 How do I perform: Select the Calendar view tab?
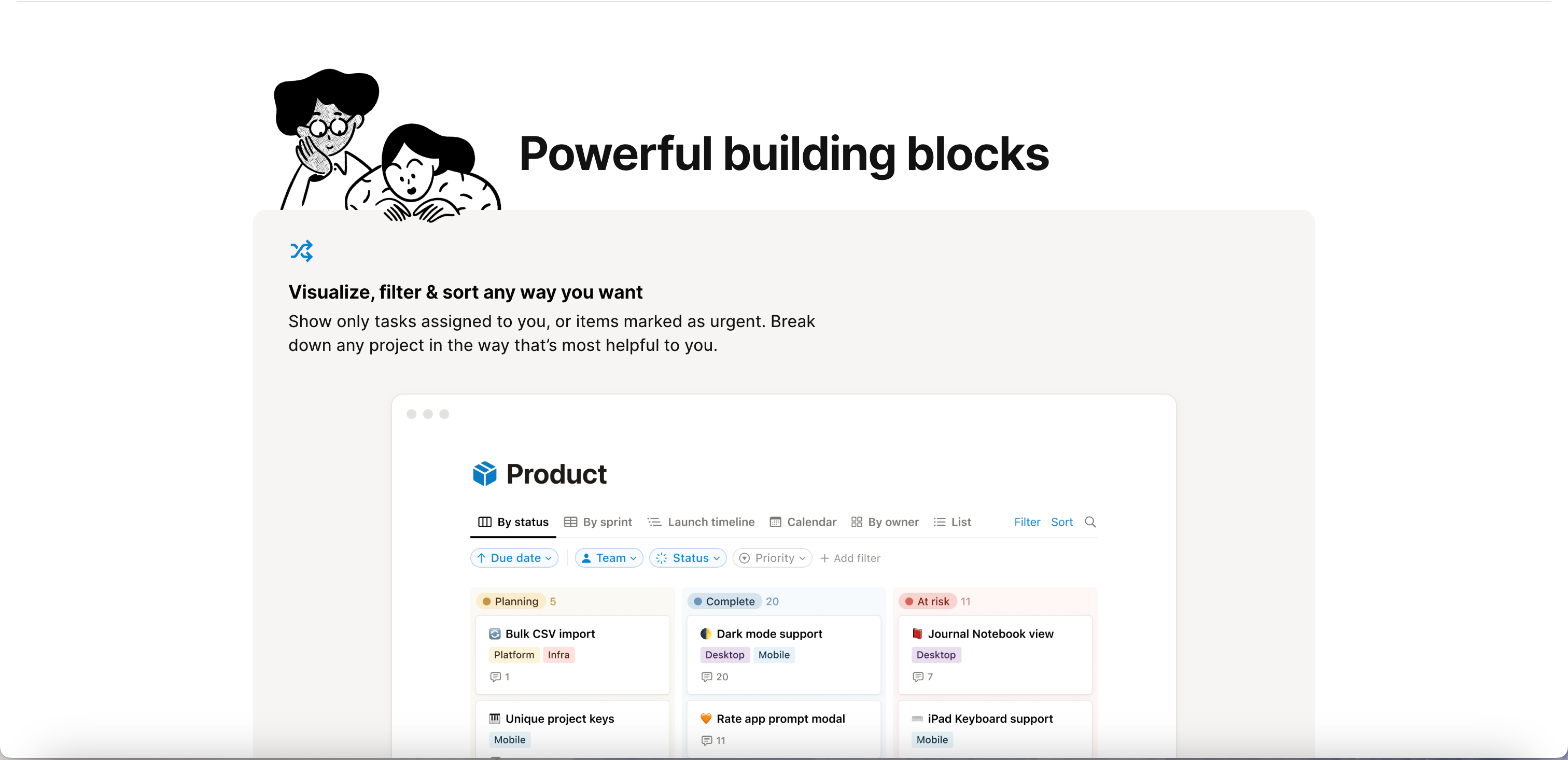803,522
